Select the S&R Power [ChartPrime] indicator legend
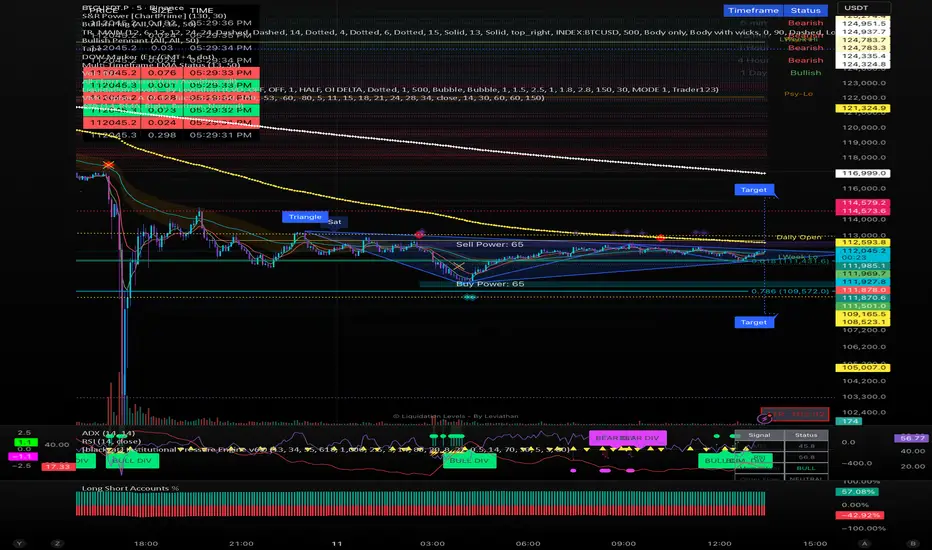 point(154,16)
